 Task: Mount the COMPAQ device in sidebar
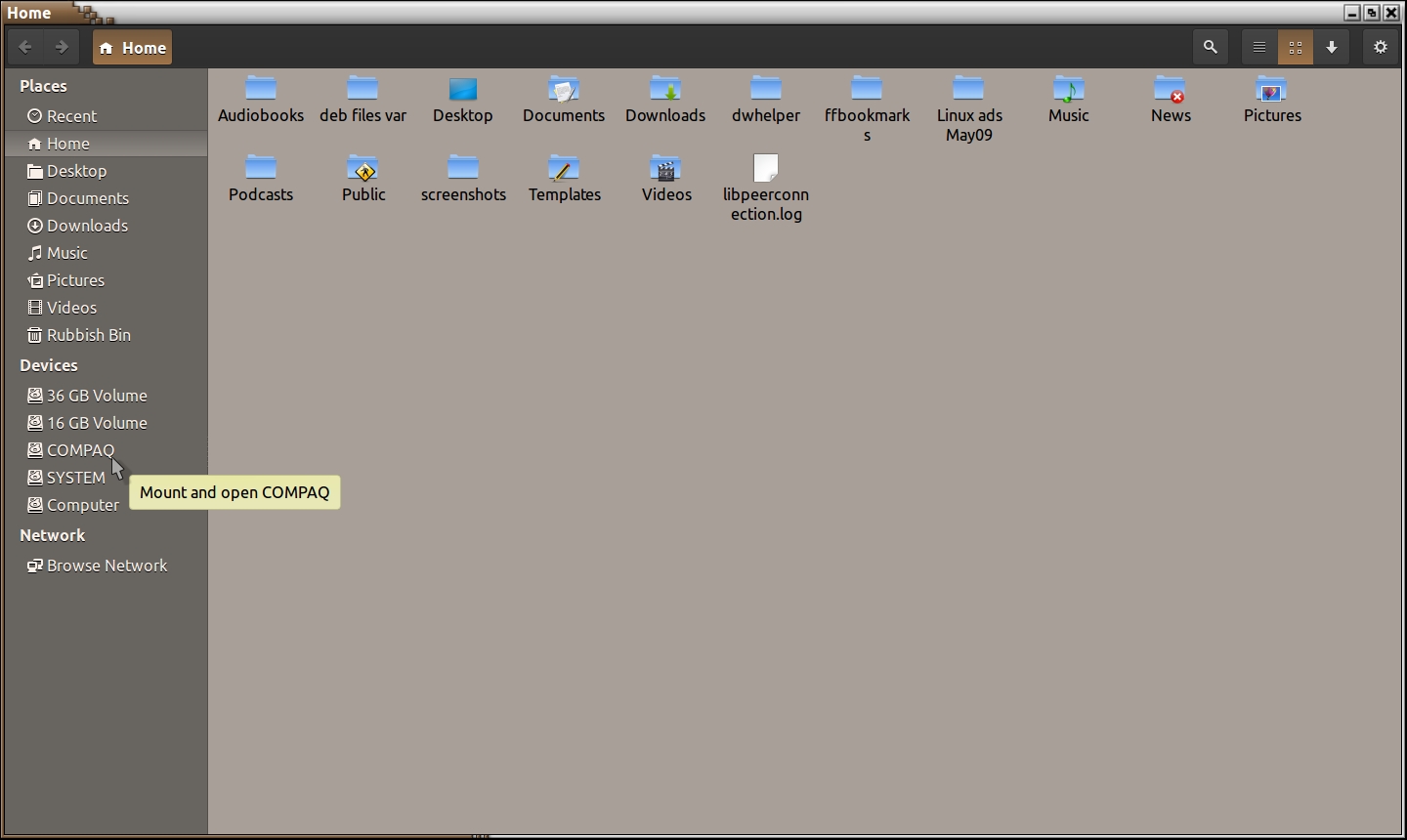[80, 450]
